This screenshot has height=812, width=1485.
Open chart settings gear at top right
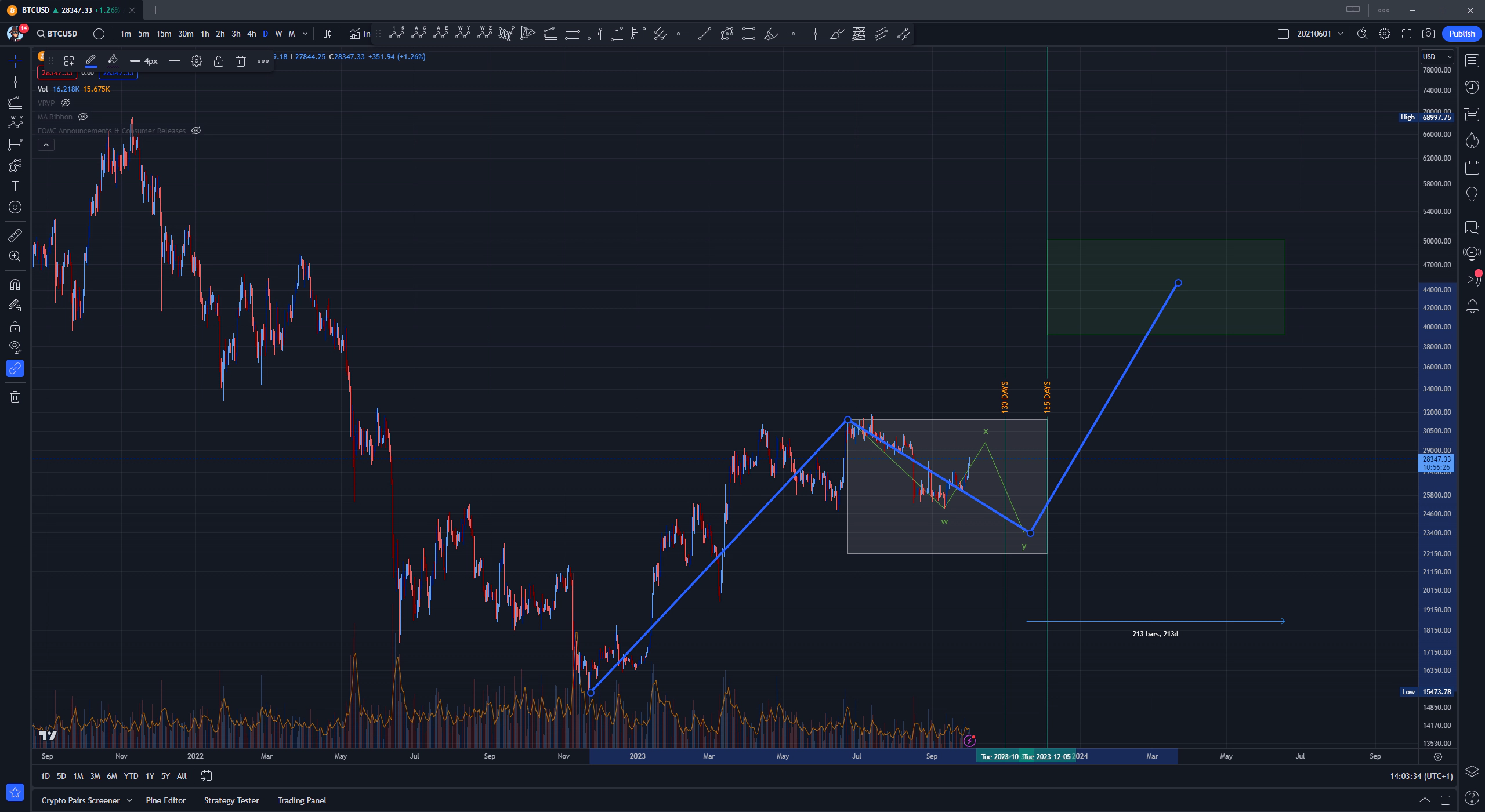(1385, 34)
